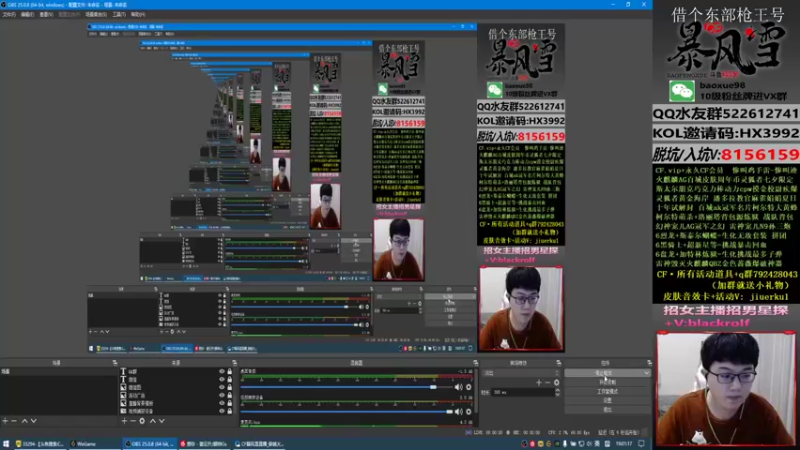Open the 查看(V) menu
The width and height of the screenshot is (800, 450).
(x=46, y=14)
